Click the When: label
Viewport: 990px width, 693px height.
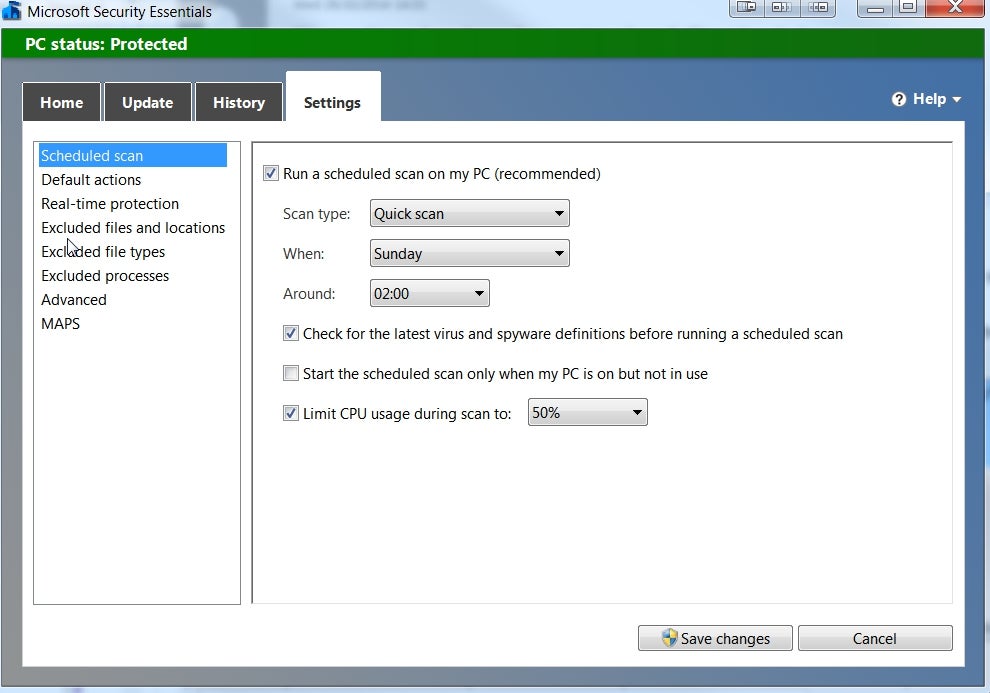[304, 254]
